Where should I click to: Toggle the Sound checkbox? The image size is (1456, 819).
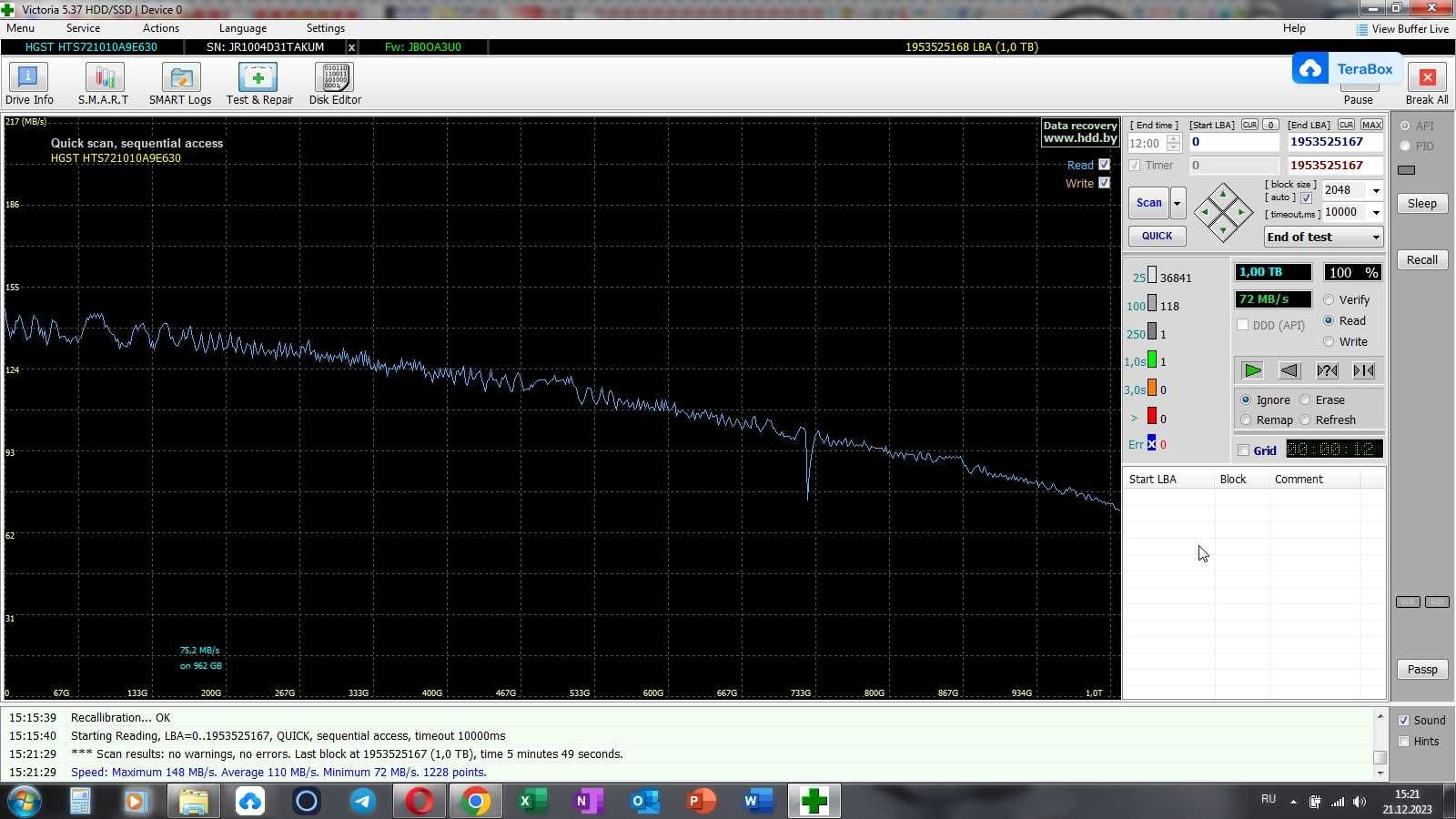pyautogui.click(x=1404, y=720)
